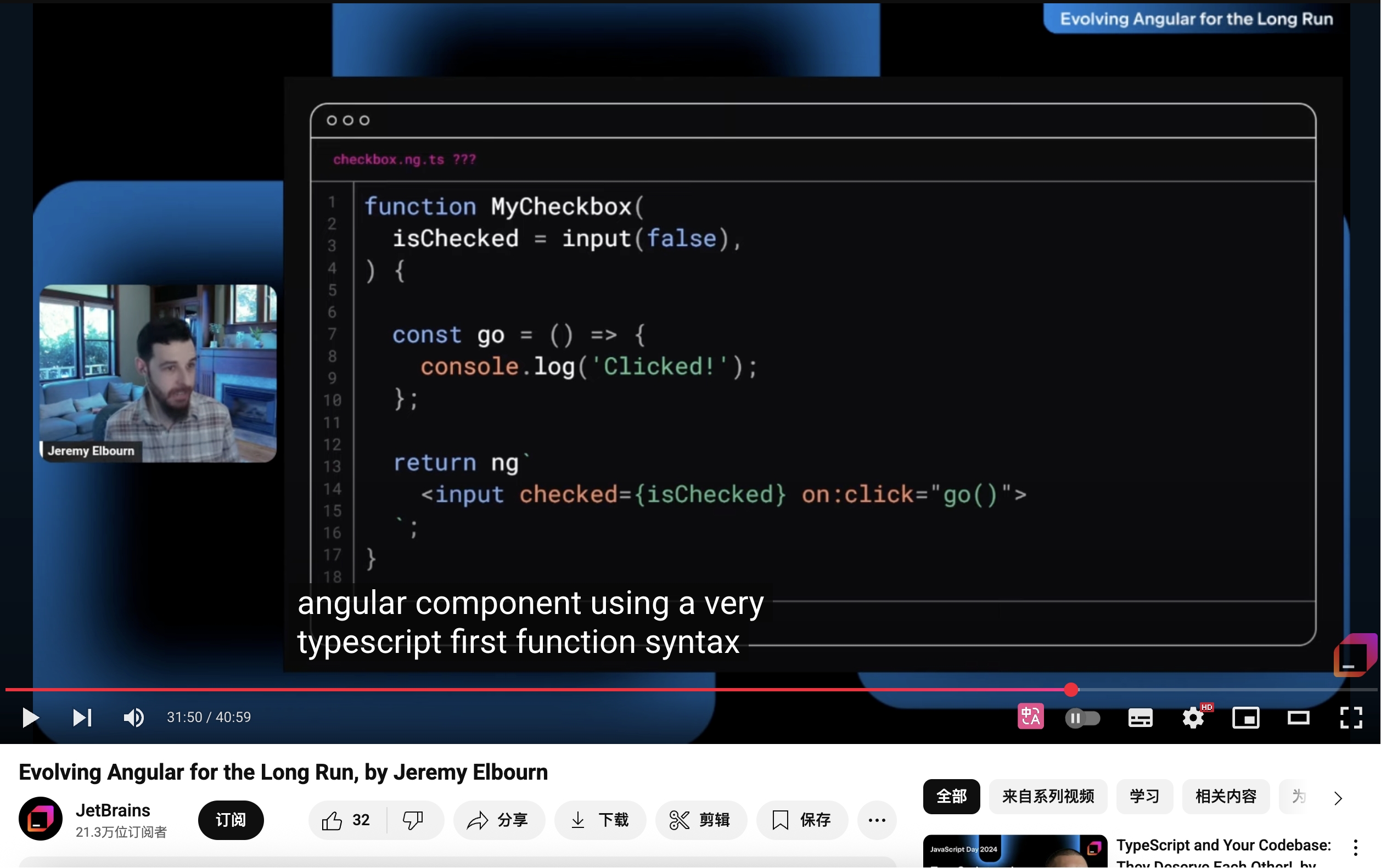The image size is (1381, 868).
Task: Toggle the autoplay switch
Action: [1082, 718]
